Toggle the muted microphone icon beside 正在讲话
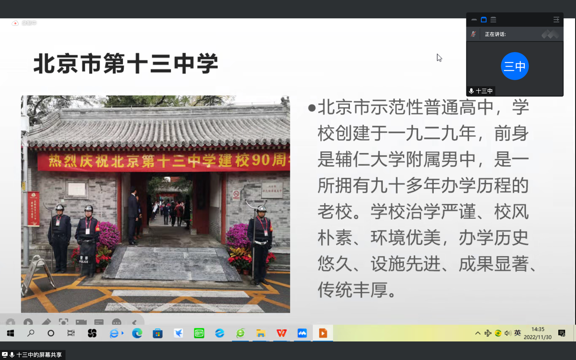The image size is (576, 360). (474, 34)
